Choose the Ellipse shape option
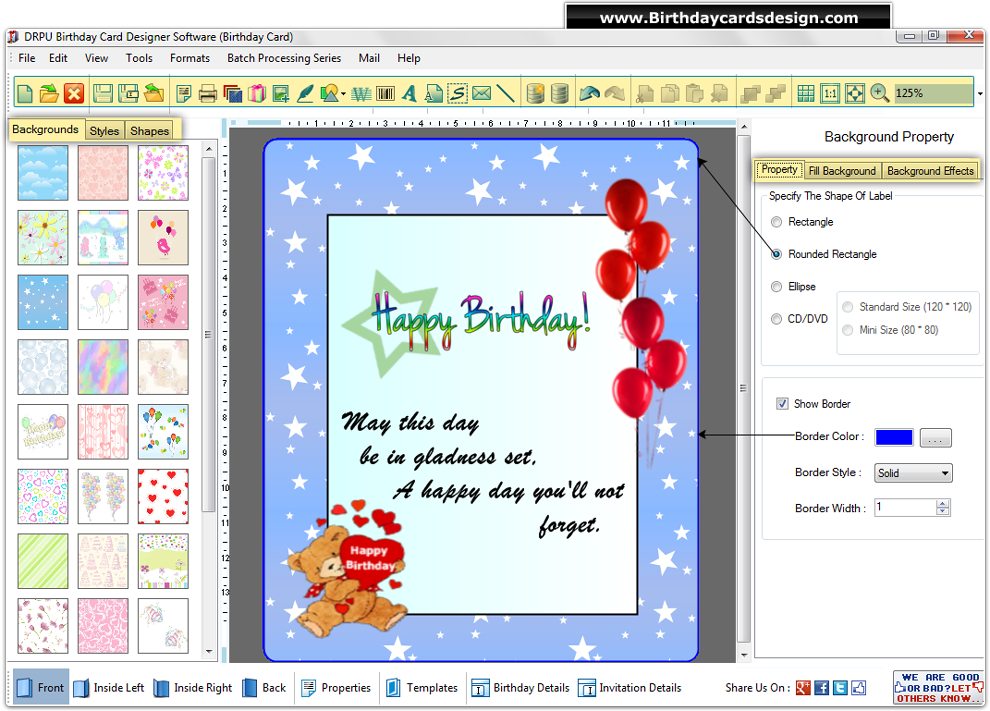990x711 pixels. click(x=777, y=286)
